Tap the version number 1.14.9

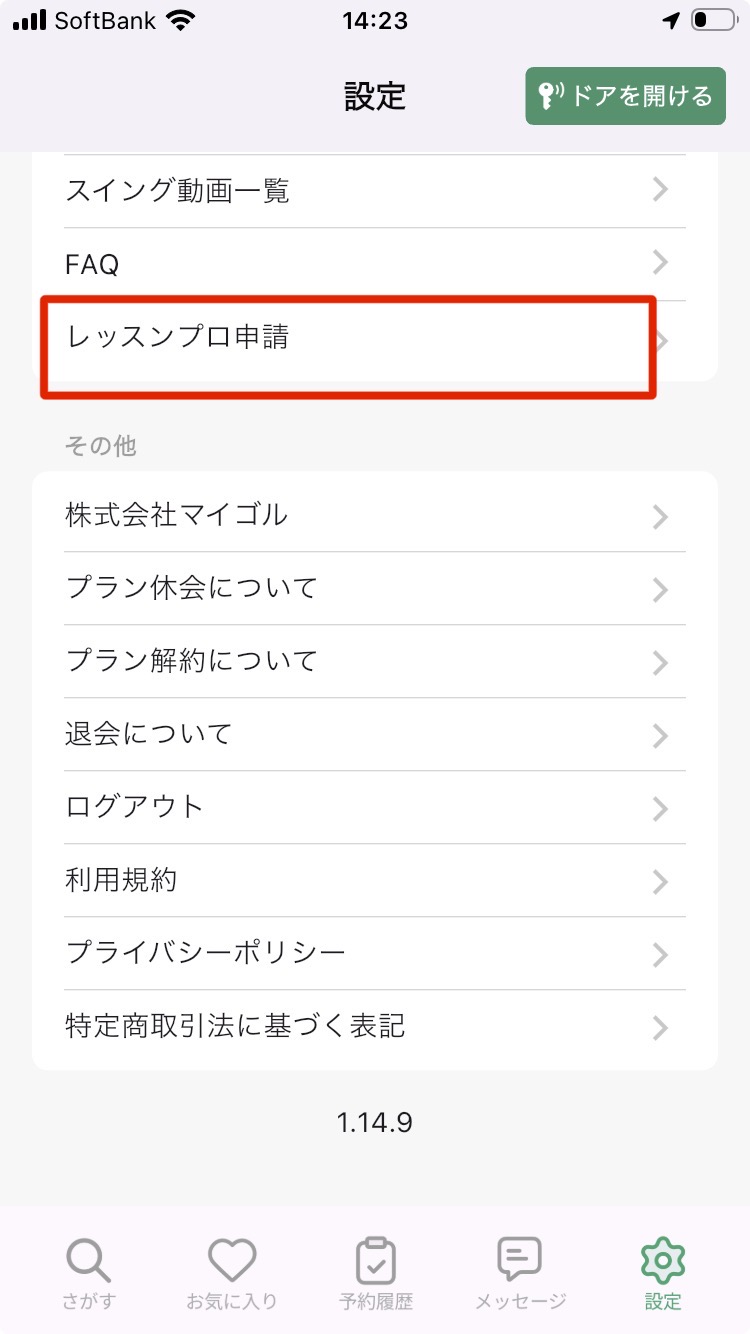click(x=375, y=1122)
